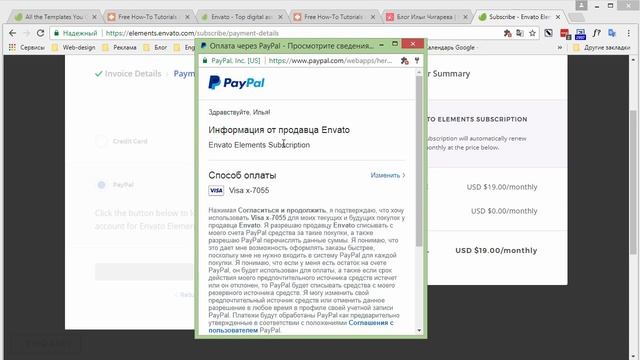
Task: Switch to Envato - Top digital tab
Action: click(x=242, y=17)
